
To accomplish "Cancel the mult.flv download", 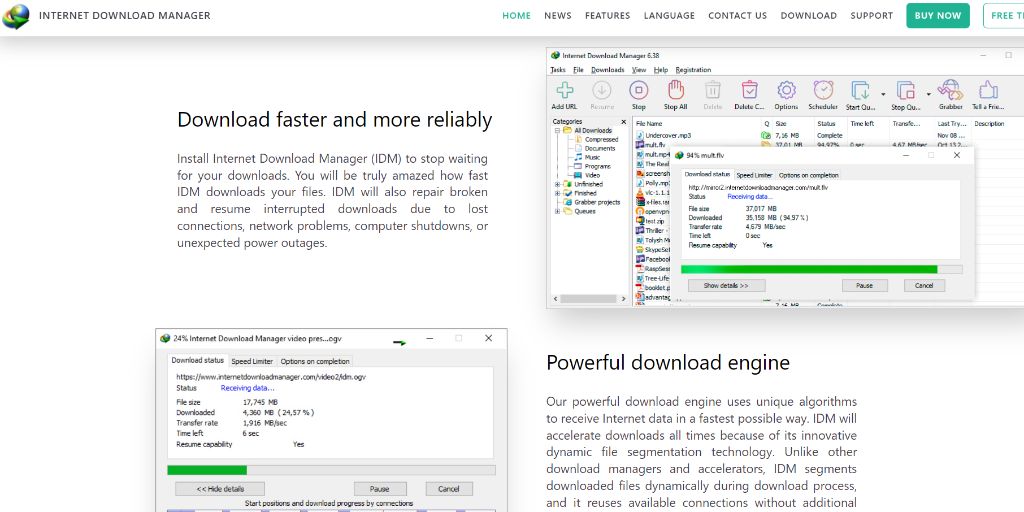I will tap(924, 285).
